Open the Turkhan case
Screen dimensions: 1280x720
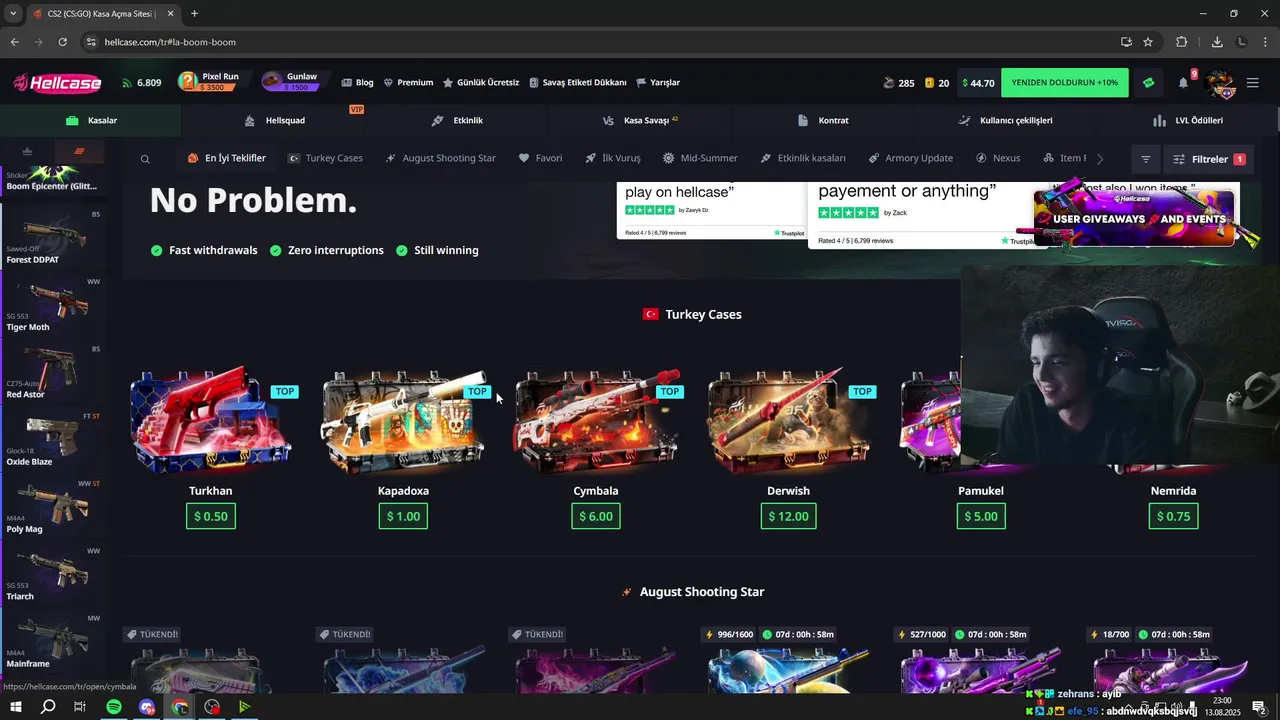[x=211, y=445]
